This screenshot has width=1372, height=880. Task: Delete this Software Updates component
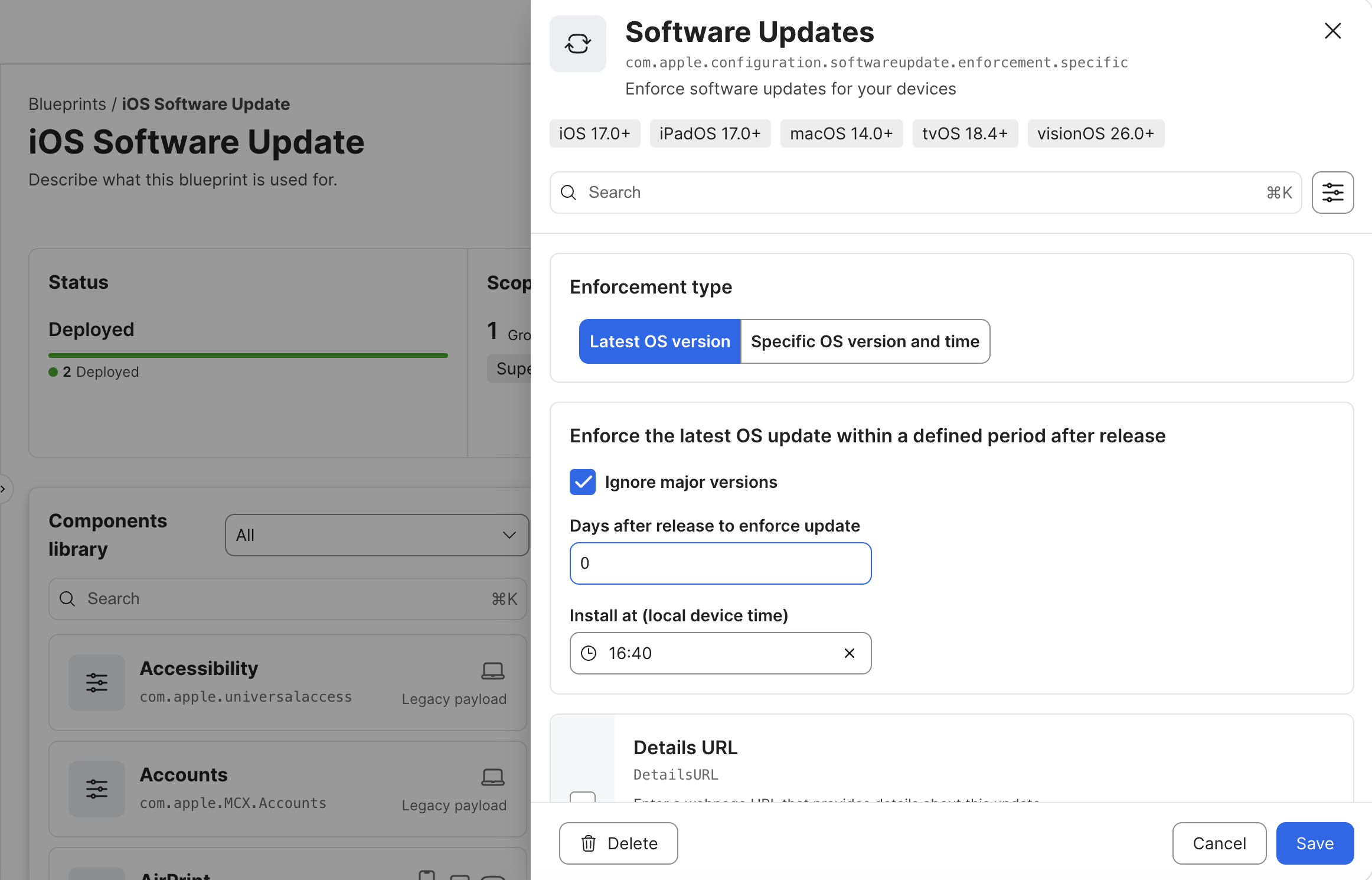[618, 843]
